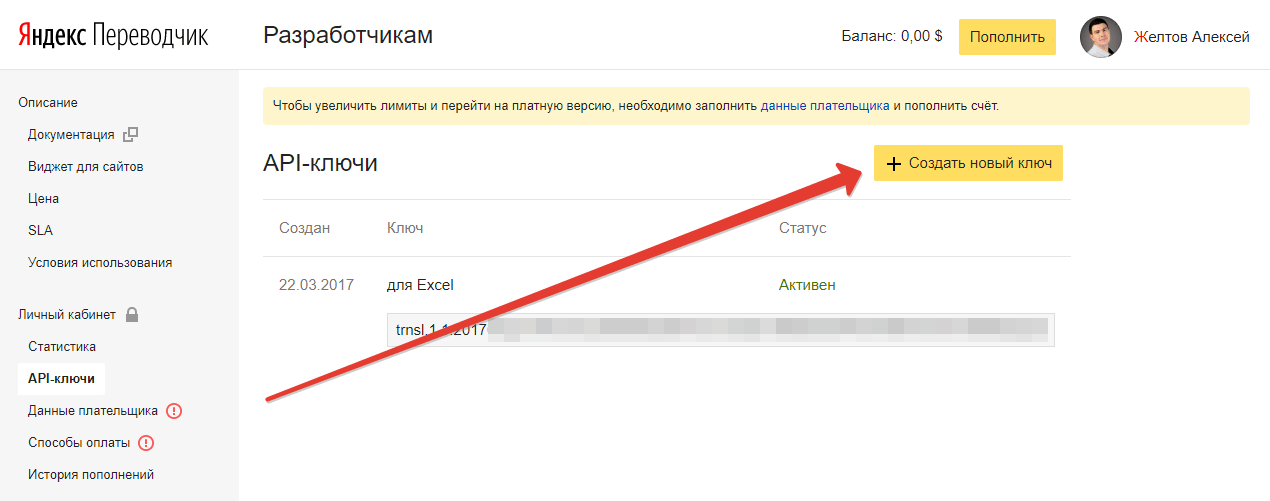Open Виджет для сайтов page
This screenshot has width=1270, height=501.
85,167
